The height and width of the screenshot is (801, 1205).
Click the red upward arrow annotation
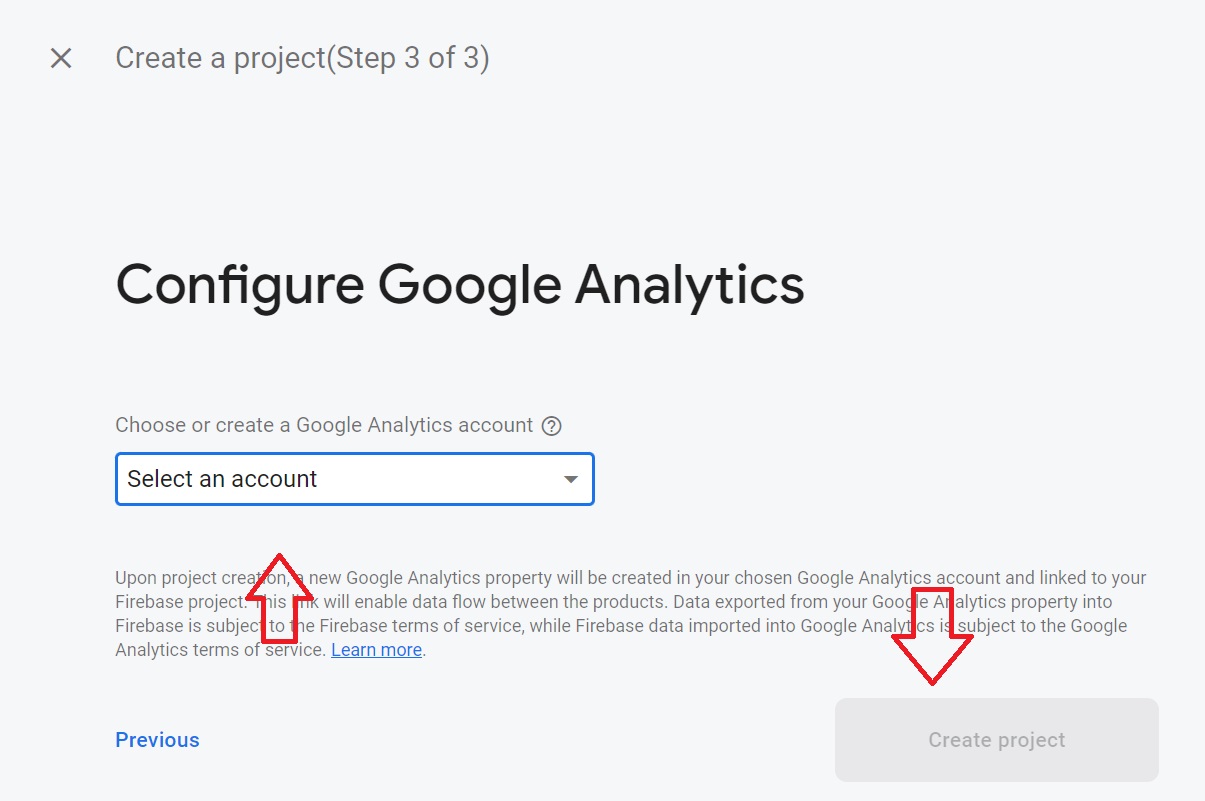pos(281,596)
